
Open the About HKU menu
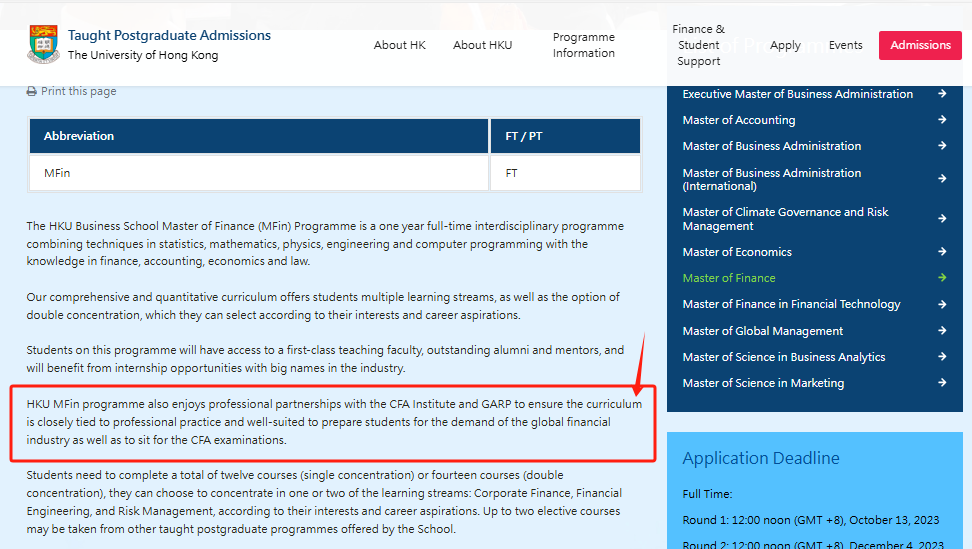(x=482, y=45)
